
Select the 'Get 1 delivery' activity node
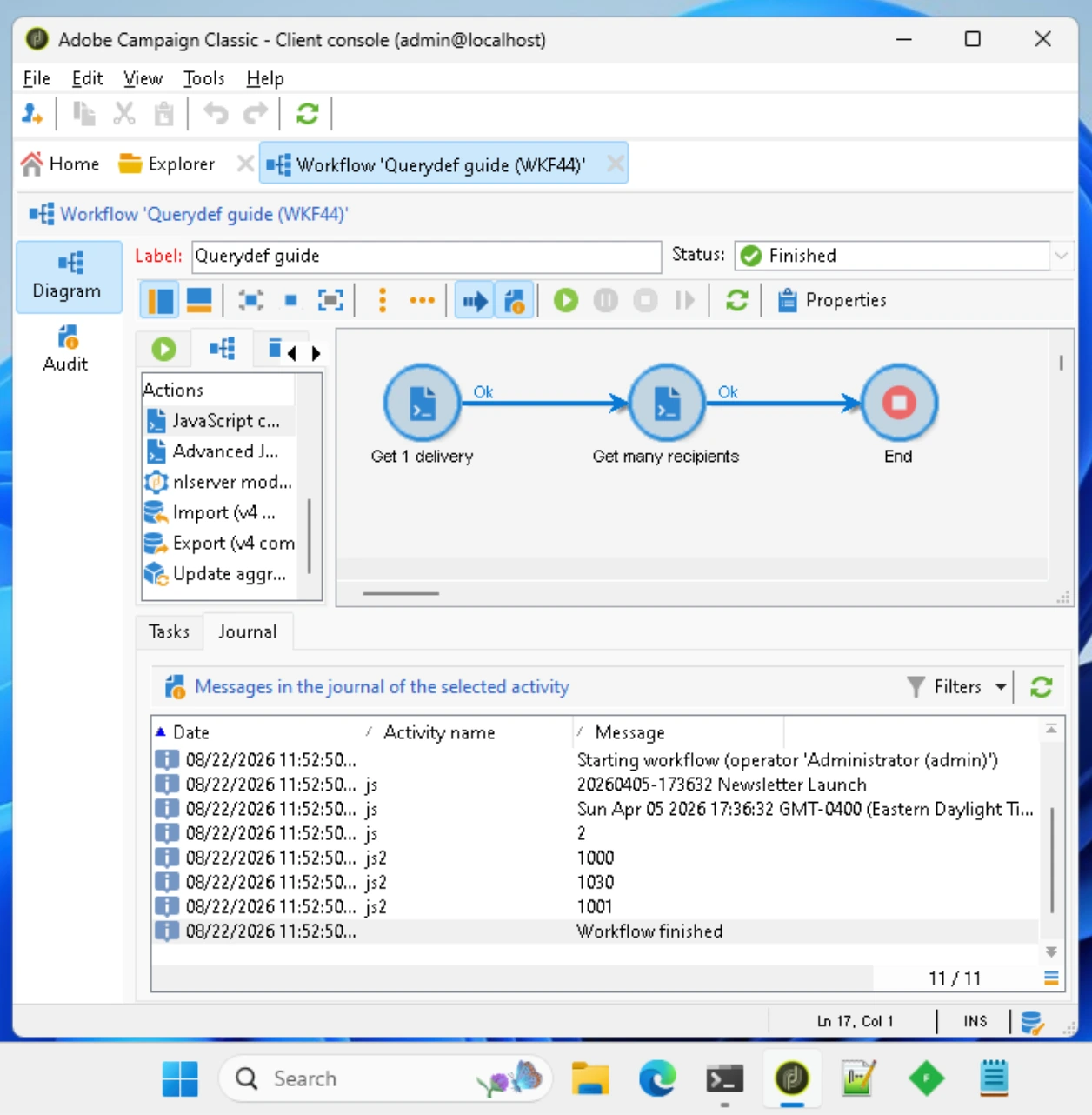pos(423,403)
